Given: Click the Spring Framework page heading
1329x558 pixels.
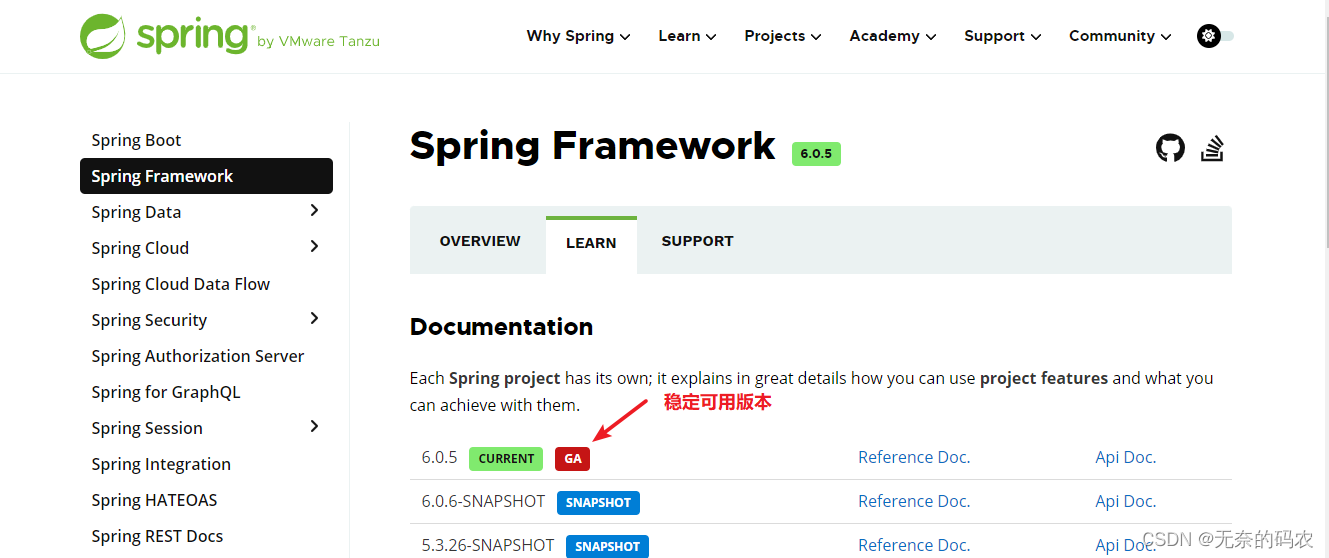Looking at the screenshot, I should (592, 146).
